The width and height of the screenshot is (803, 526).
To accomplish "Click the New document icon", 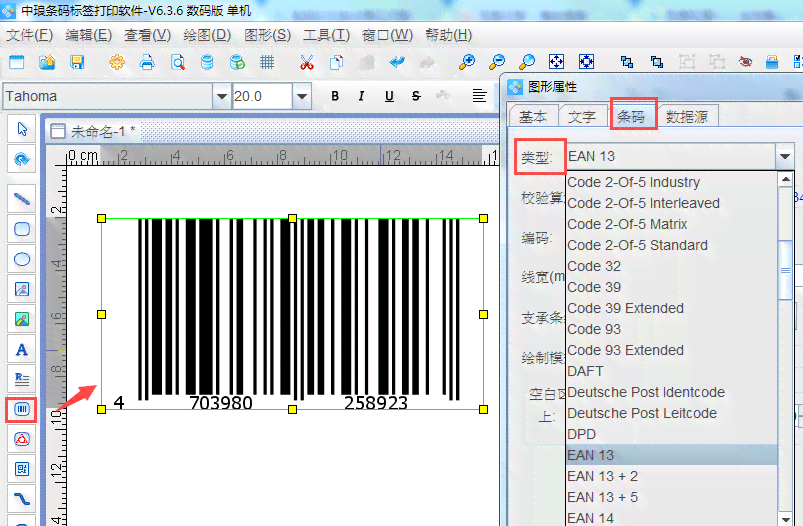I will coord(16,62).
